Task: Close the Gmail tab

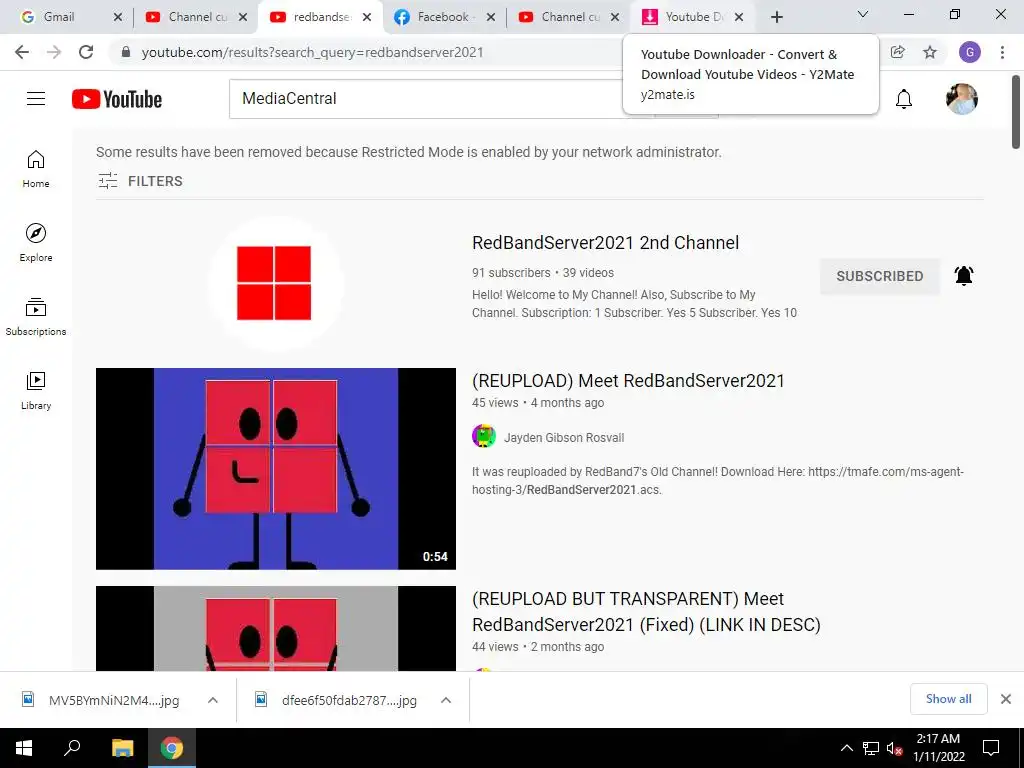Action: coord(118,17)
